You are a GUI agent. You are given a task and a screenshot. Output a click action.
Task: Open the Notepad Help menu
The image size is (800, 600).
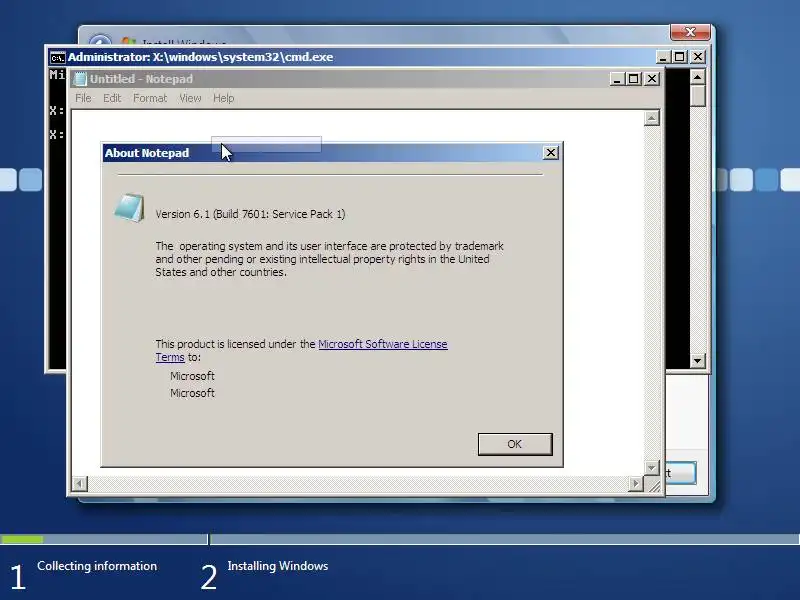click(x=223, y=98)
